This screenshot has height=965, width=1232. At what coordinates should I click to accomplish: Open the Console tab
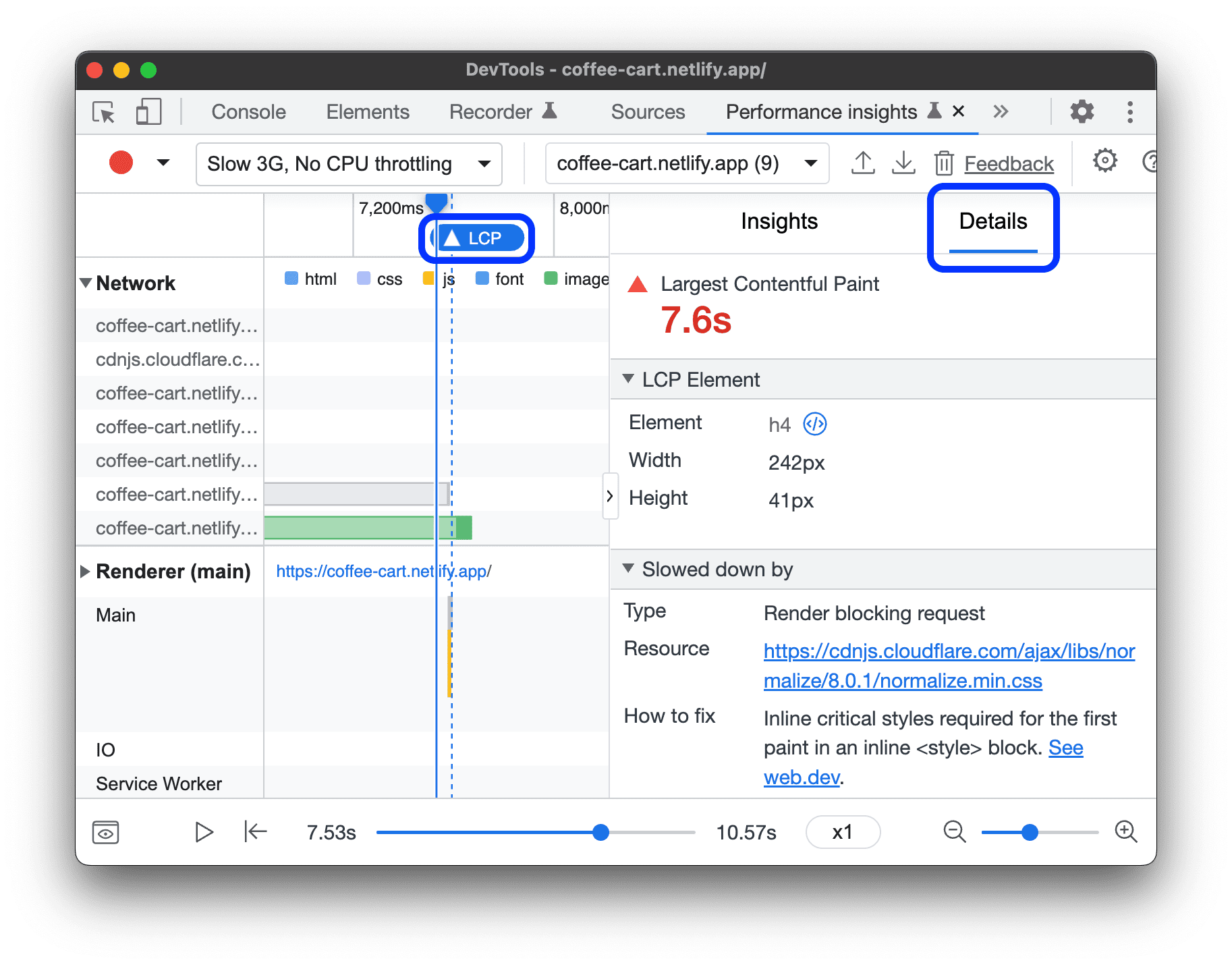click(248, 112)
